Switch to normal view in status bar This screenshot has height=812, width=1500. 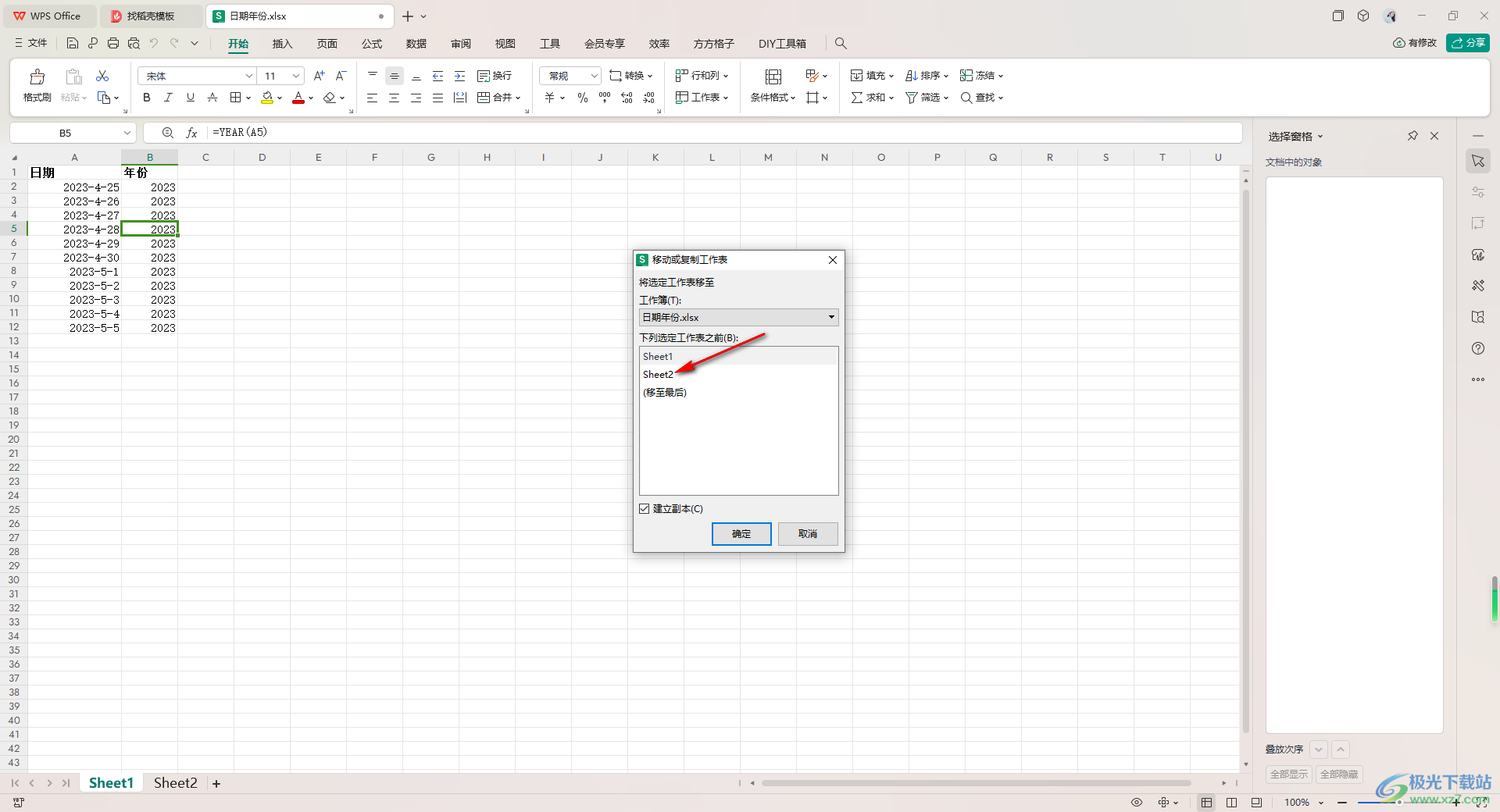point(1207,802)
